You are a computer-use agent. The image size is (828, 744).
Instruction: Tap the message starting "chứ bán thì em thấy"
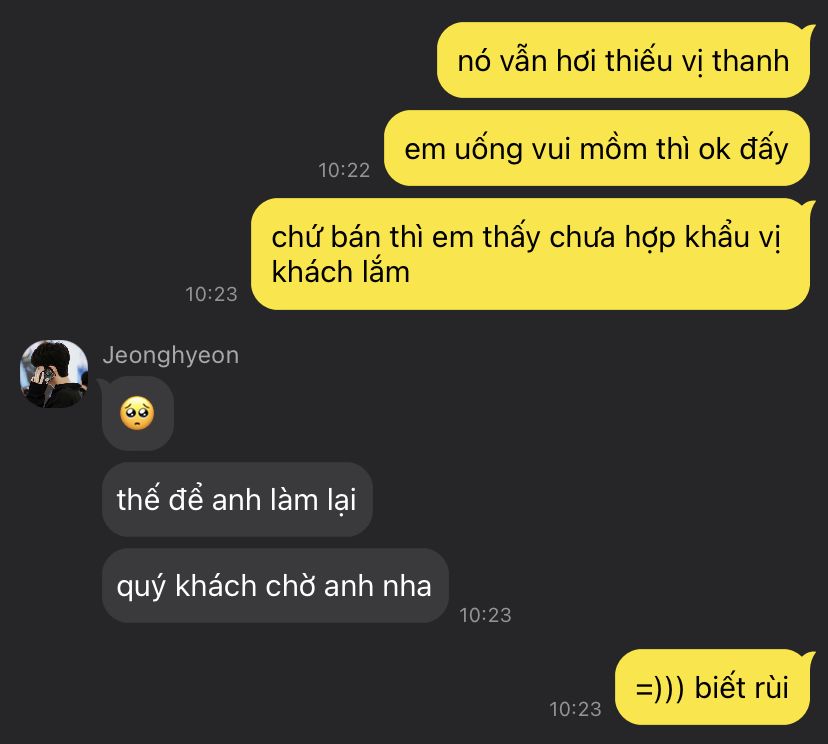(531, 254)
